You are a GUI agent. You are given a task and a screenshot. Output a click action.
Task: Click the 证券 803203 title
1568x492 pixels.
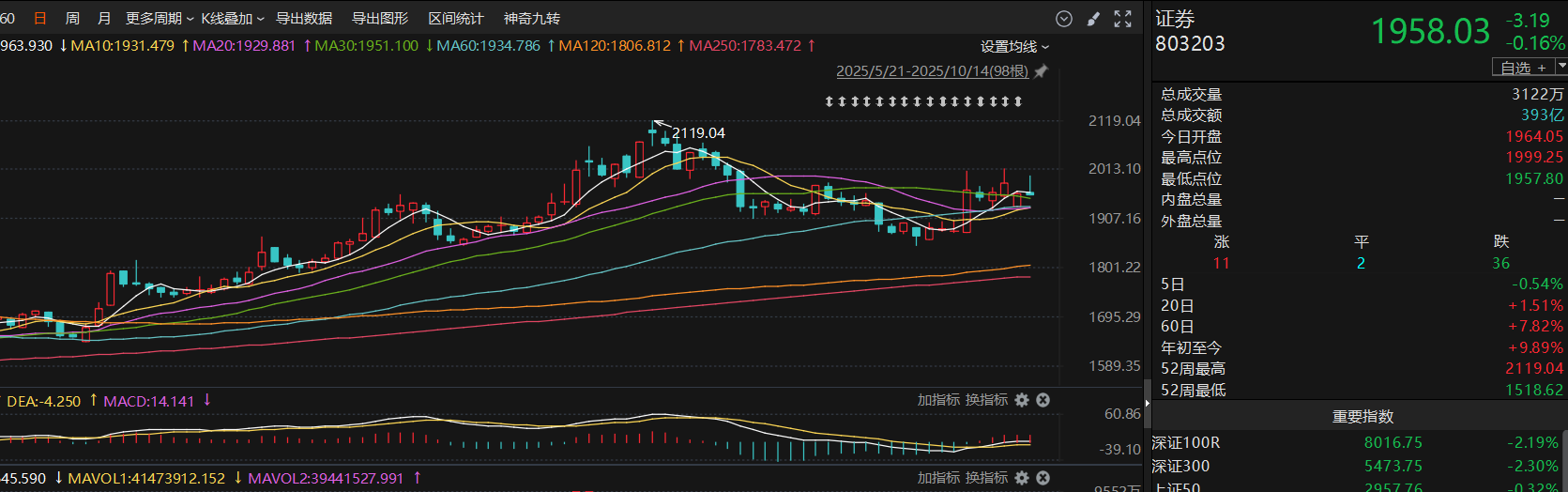pos(1190,31)
